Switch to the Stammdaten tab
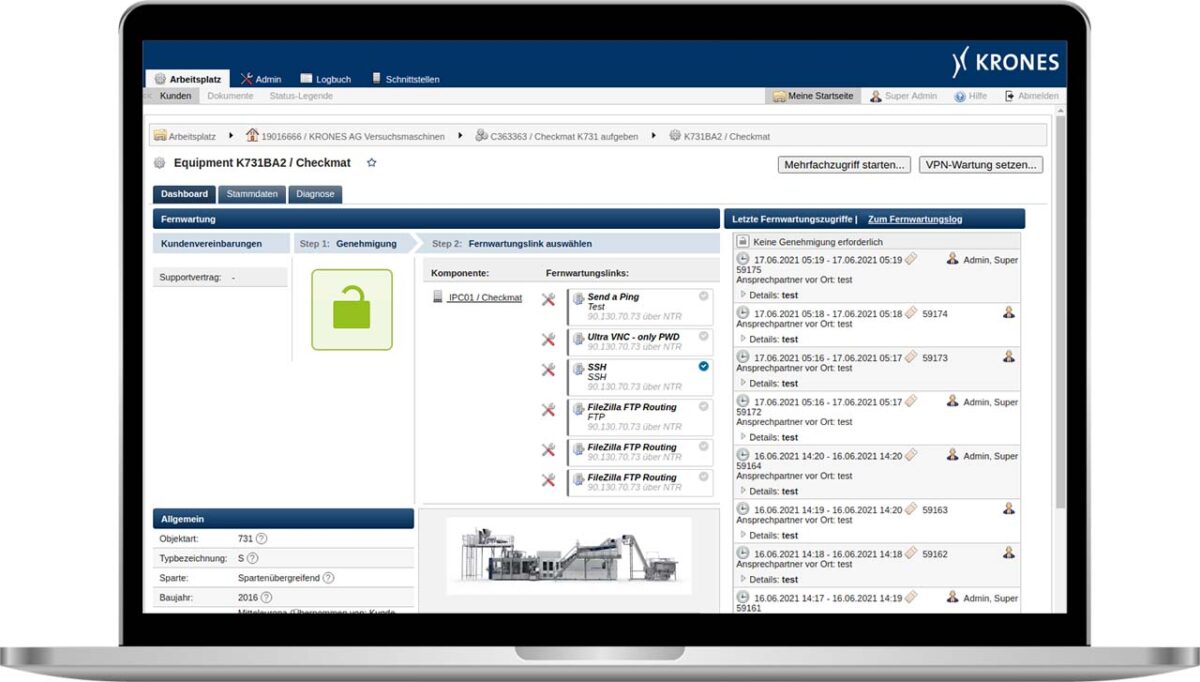This screenshot has width=1200, height=682. click(x=251, y=194)
